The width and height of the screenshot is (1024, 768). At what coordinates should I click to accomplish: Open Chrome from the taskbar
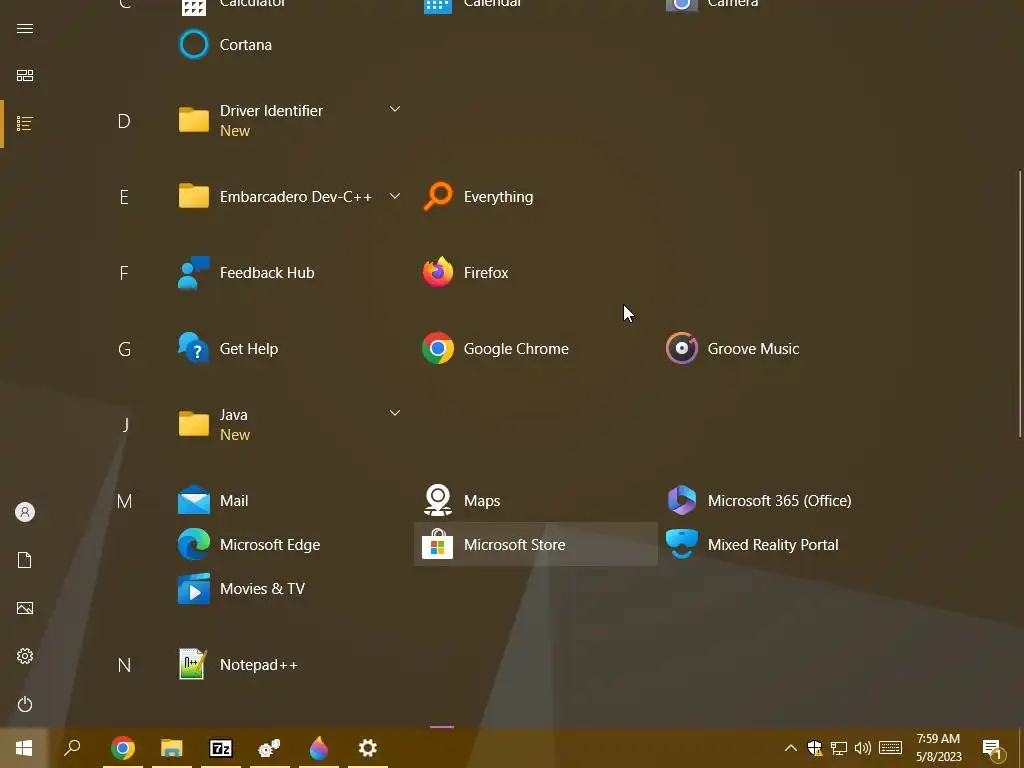[123, 748]
